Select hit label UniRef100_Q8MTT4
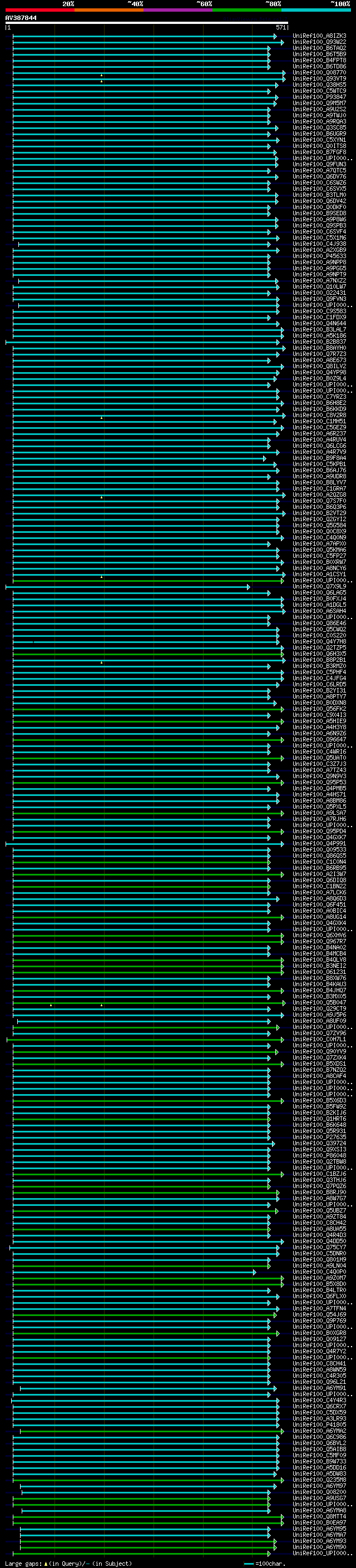This screenshot has height=1568, width=356. (319, 1517)
